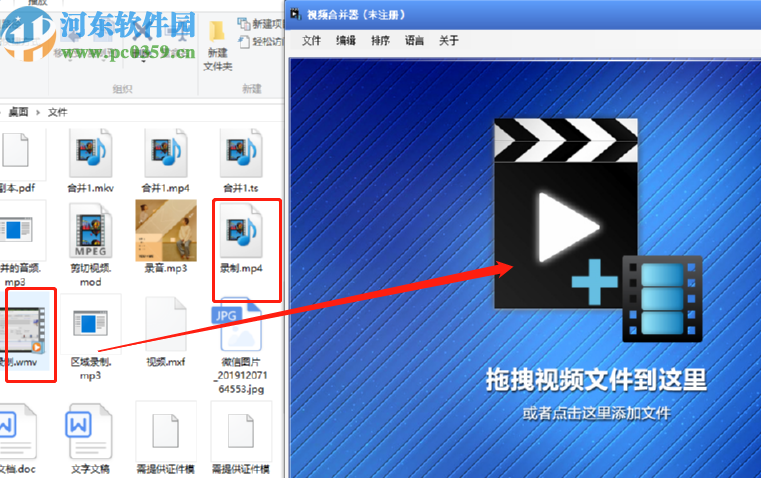
Task: Click the filmstrip plus icon
Action: tap(662, 298)
